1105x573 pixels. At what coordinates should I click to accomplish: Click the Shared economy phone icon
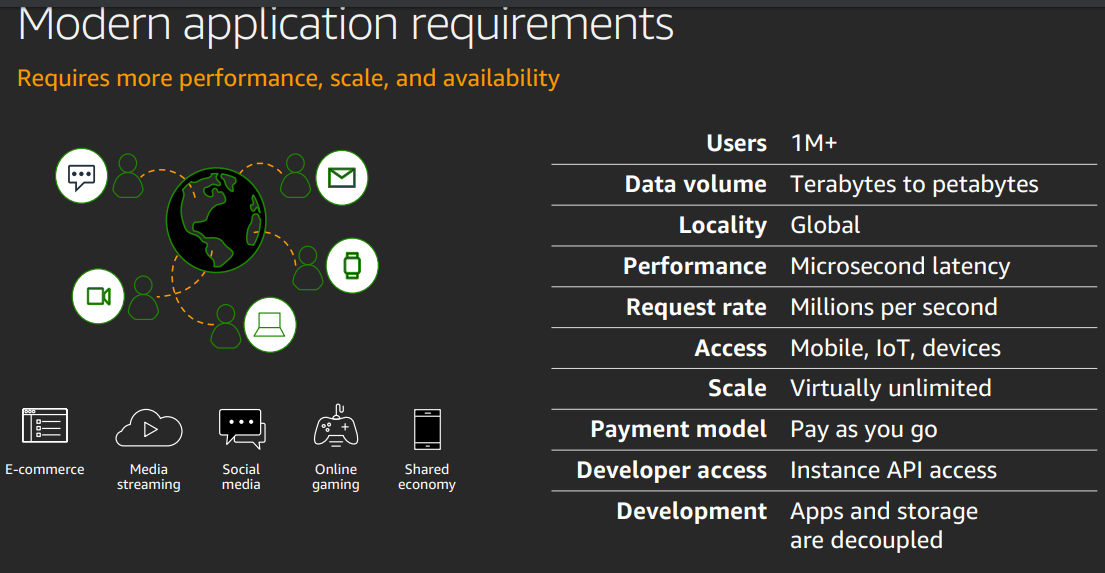pyautogui.click(x=427, y=429)
